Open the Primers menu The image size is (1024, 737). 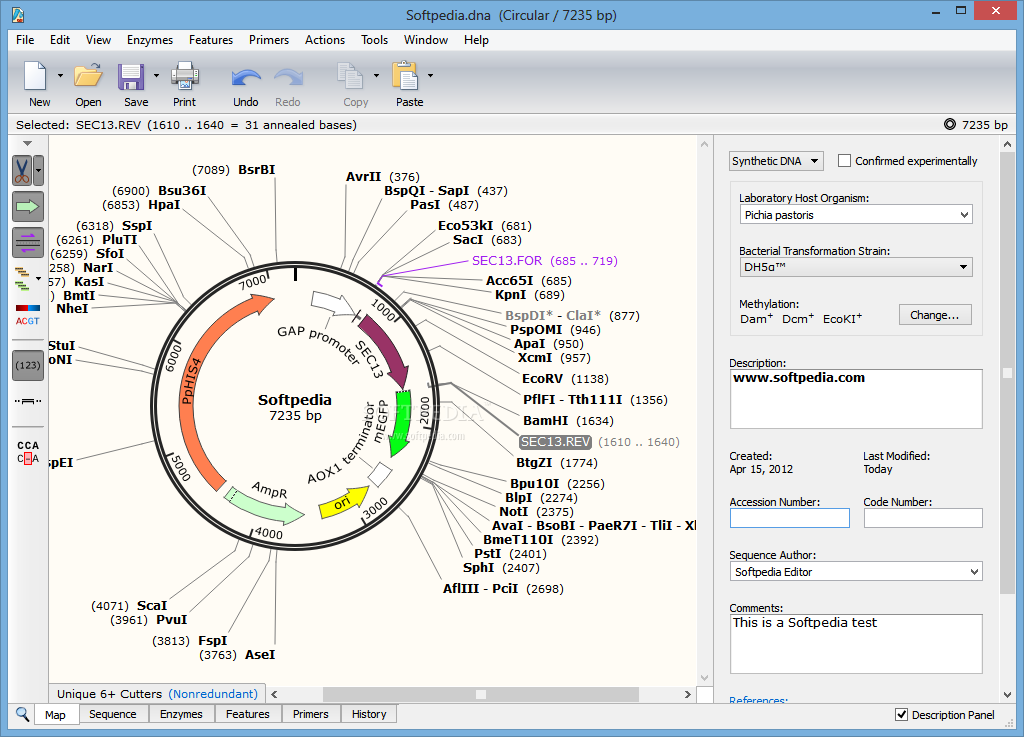268,40
